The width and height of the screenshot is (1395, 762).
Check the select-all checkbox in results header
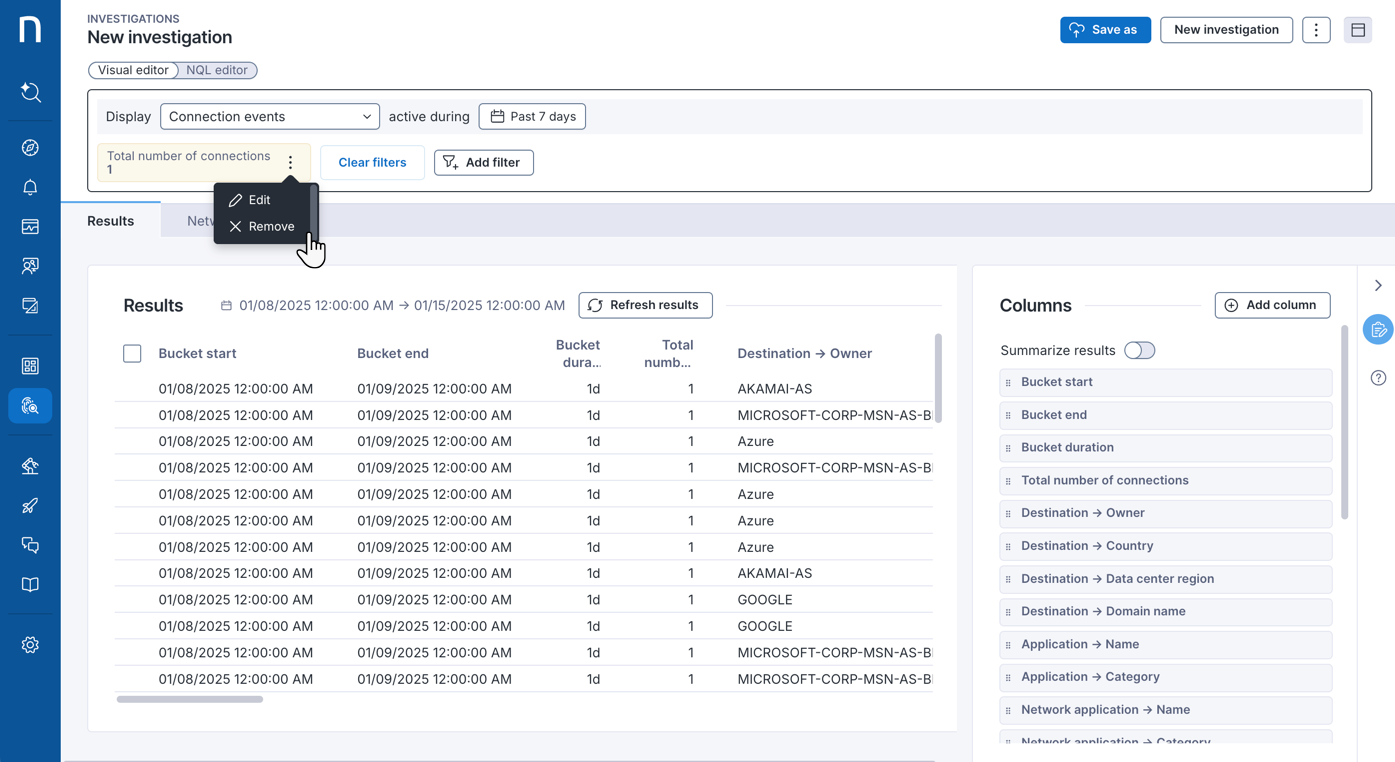(132, 353)
